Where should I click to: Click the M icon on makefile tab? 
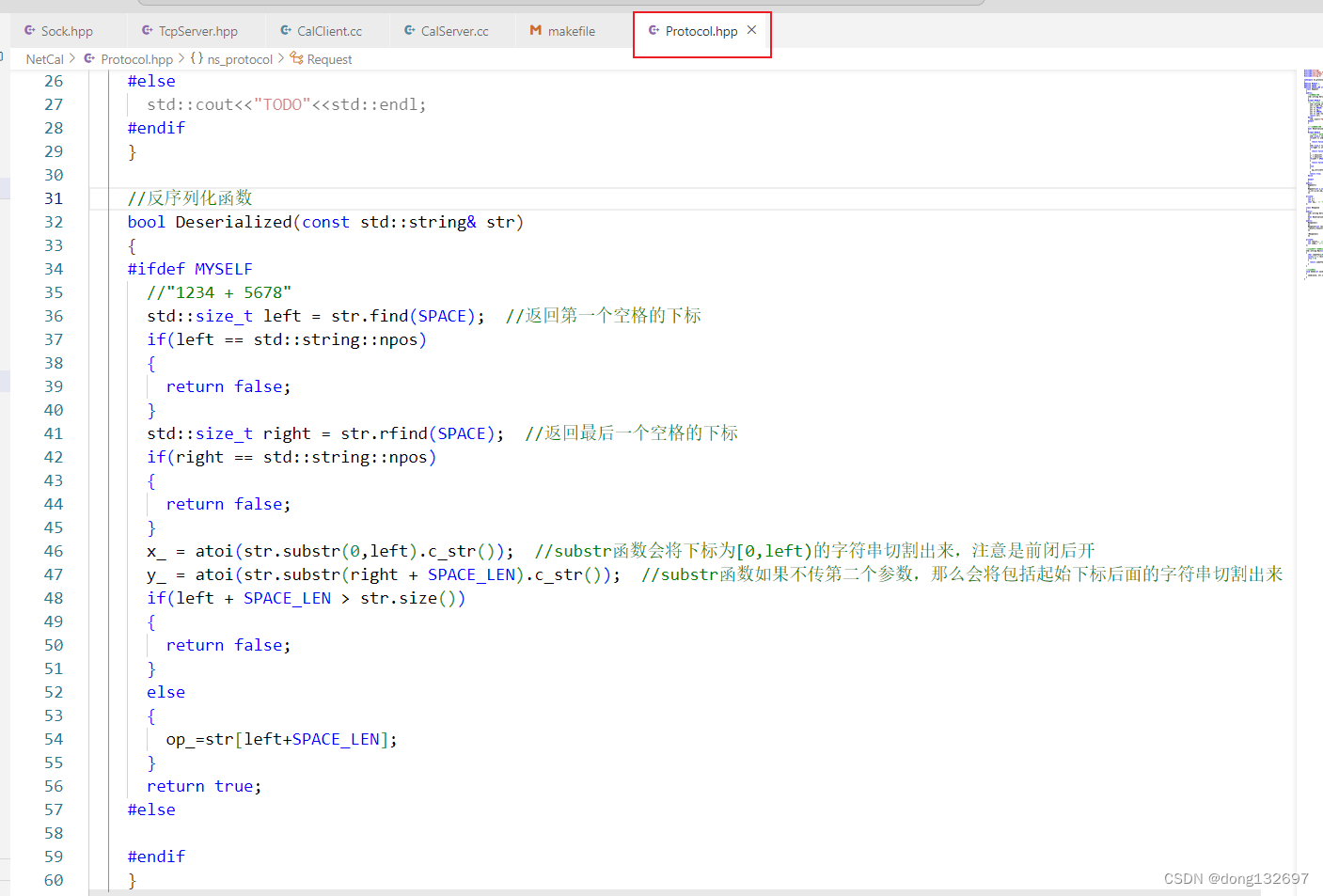pos(536,31)
